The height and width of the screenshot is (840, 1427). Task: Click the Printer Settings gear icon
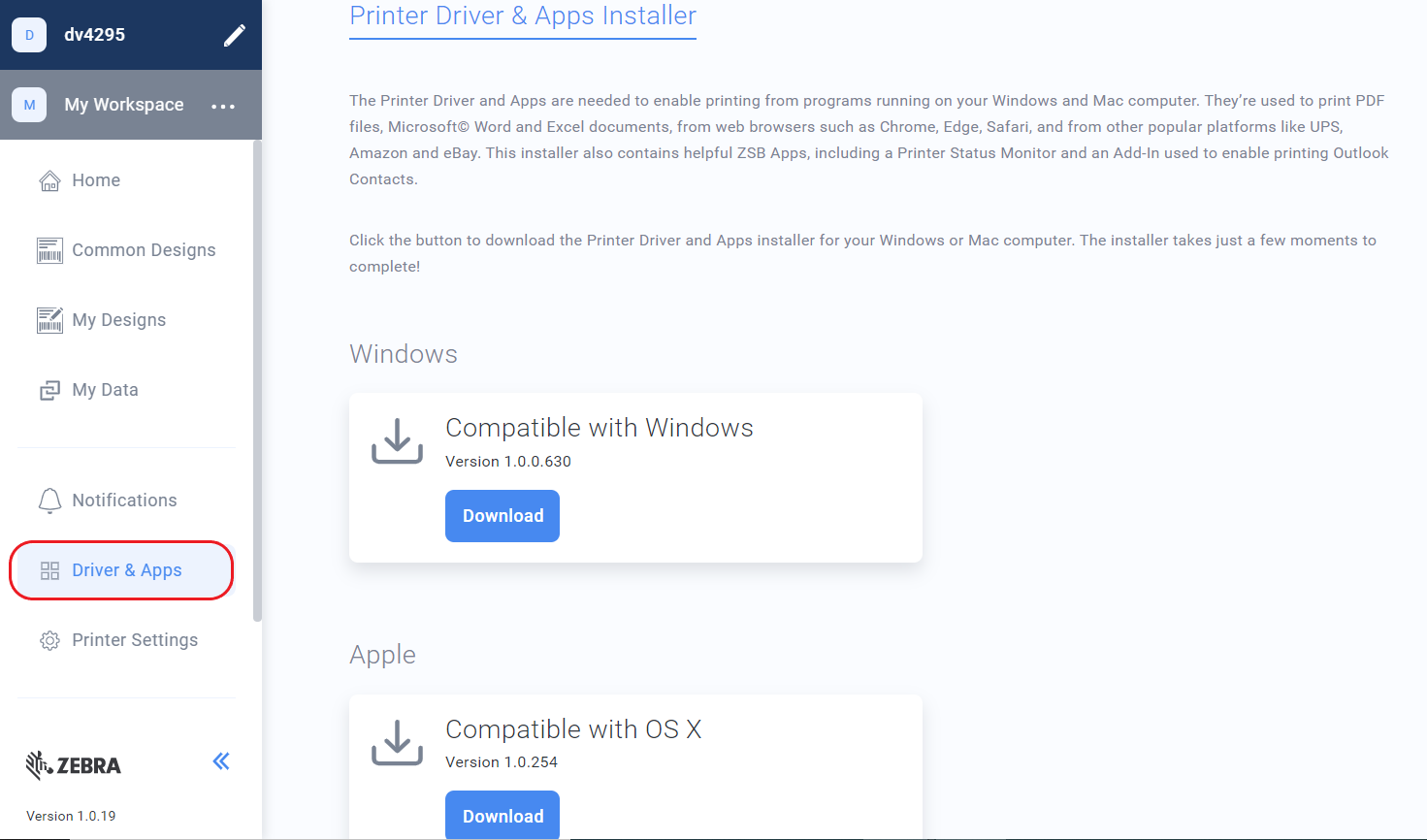click(49, 639)
